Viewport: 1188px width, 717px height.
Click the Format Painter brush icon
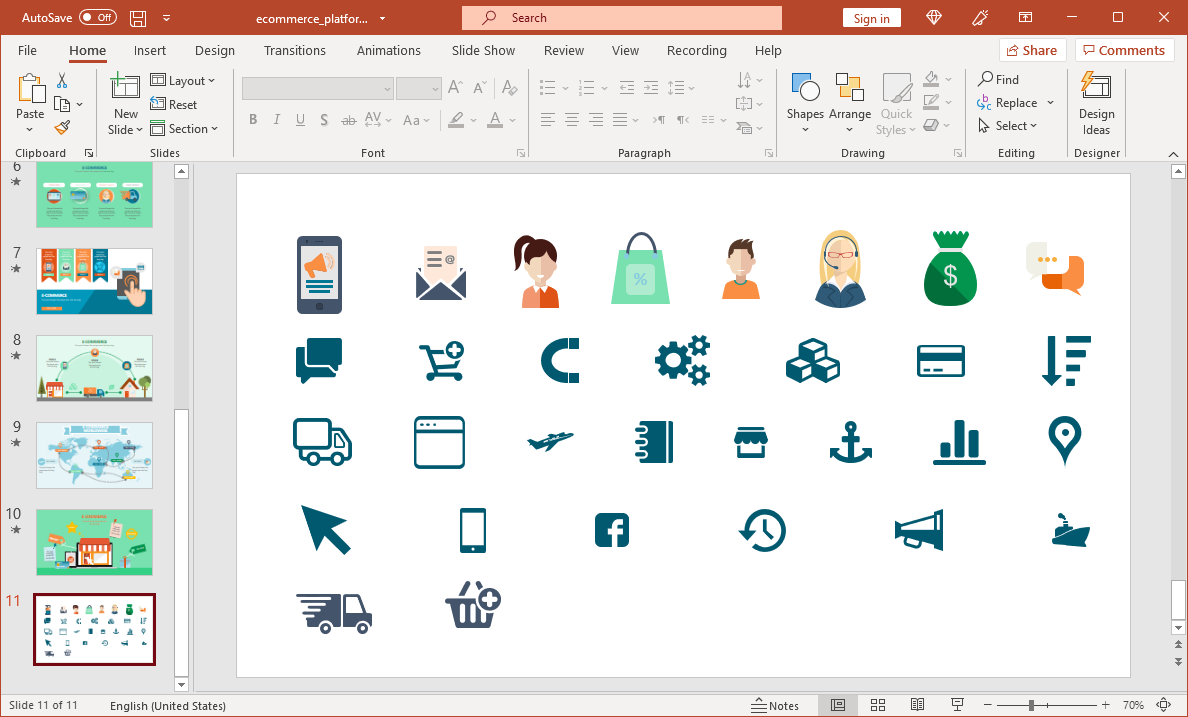pos(62,128)
